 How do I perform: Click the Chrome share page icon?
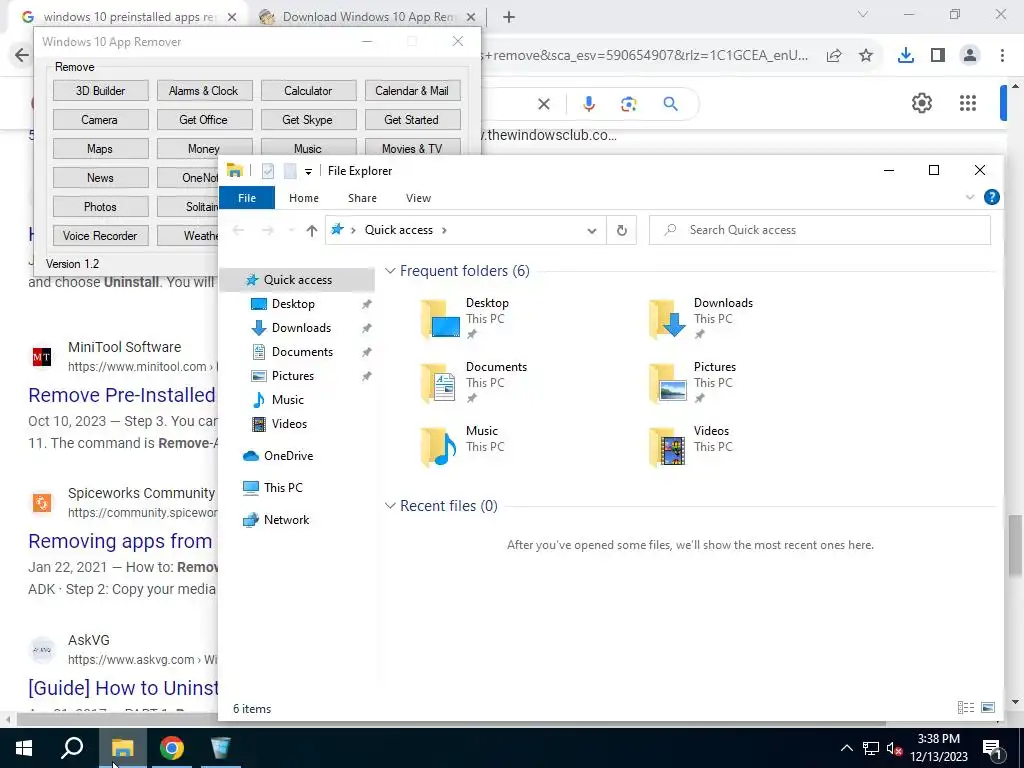834,56
